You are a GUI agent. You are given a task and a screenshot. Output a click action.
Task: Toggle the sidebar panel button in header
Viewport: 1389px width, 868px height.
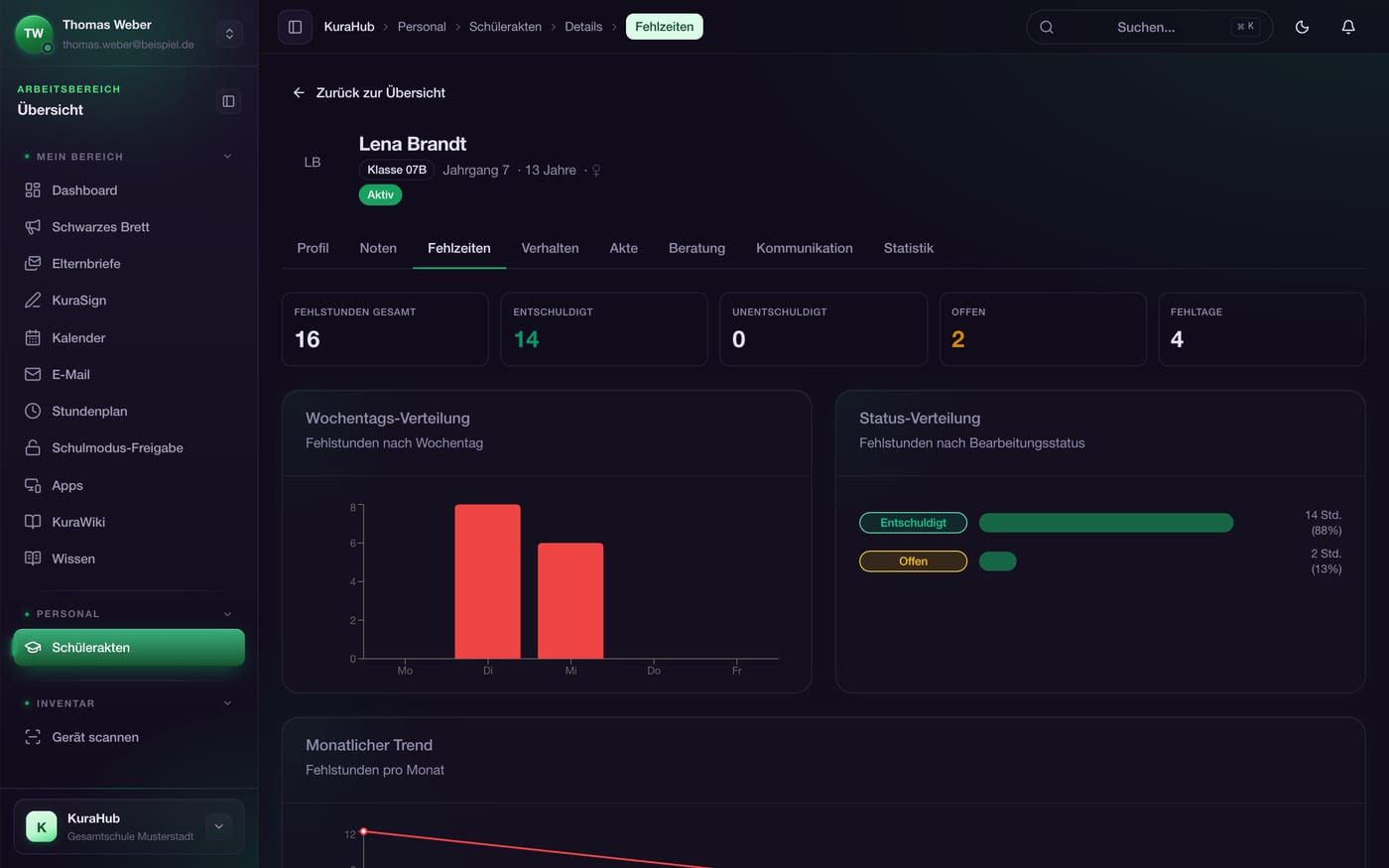click(295, 27)
